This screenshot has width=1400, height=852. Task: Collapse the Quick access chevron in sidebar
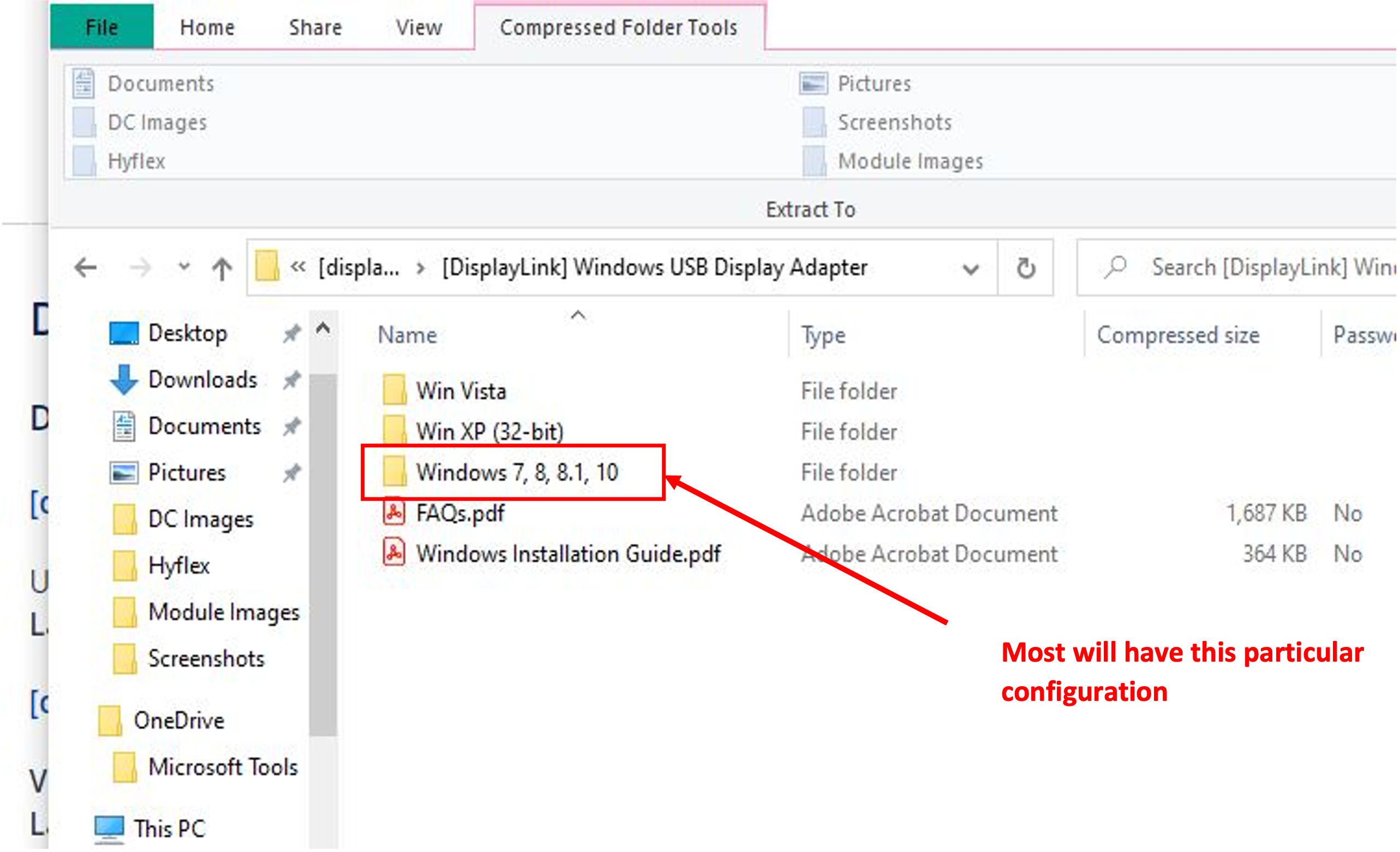(x=323, y=328)
